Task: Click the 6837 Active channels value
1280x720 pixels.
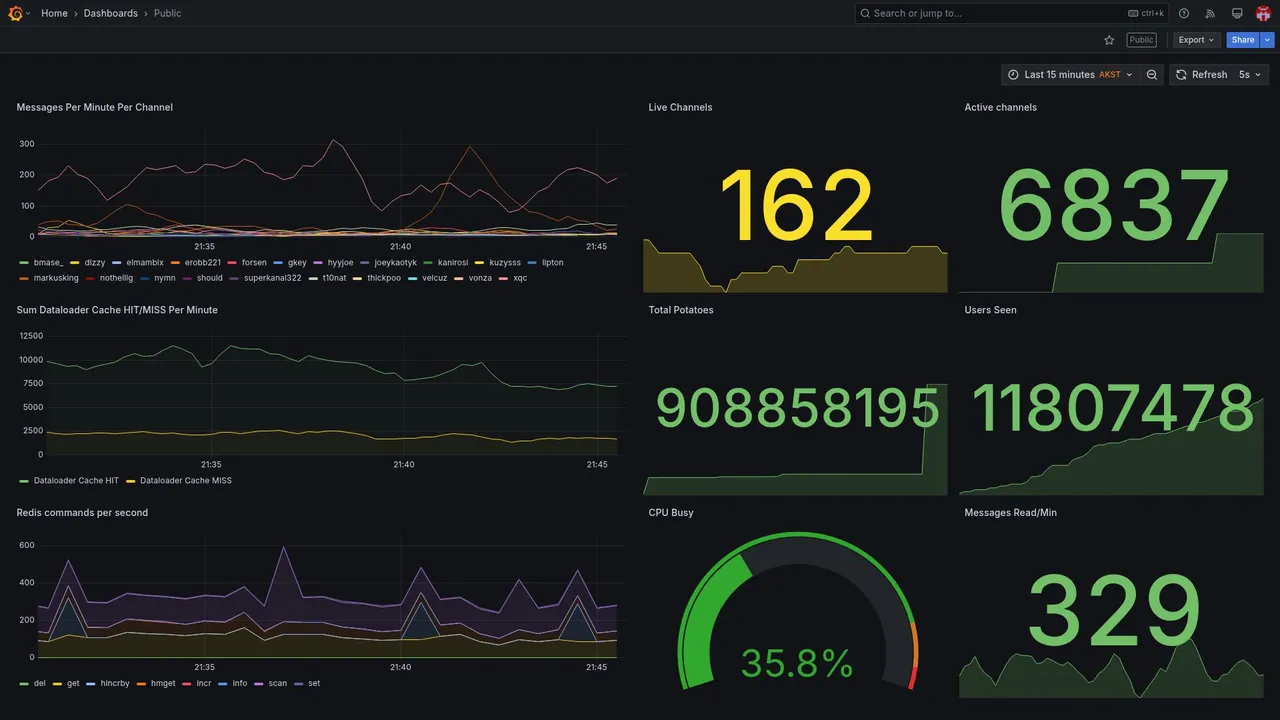Action: coord(1113,207)
